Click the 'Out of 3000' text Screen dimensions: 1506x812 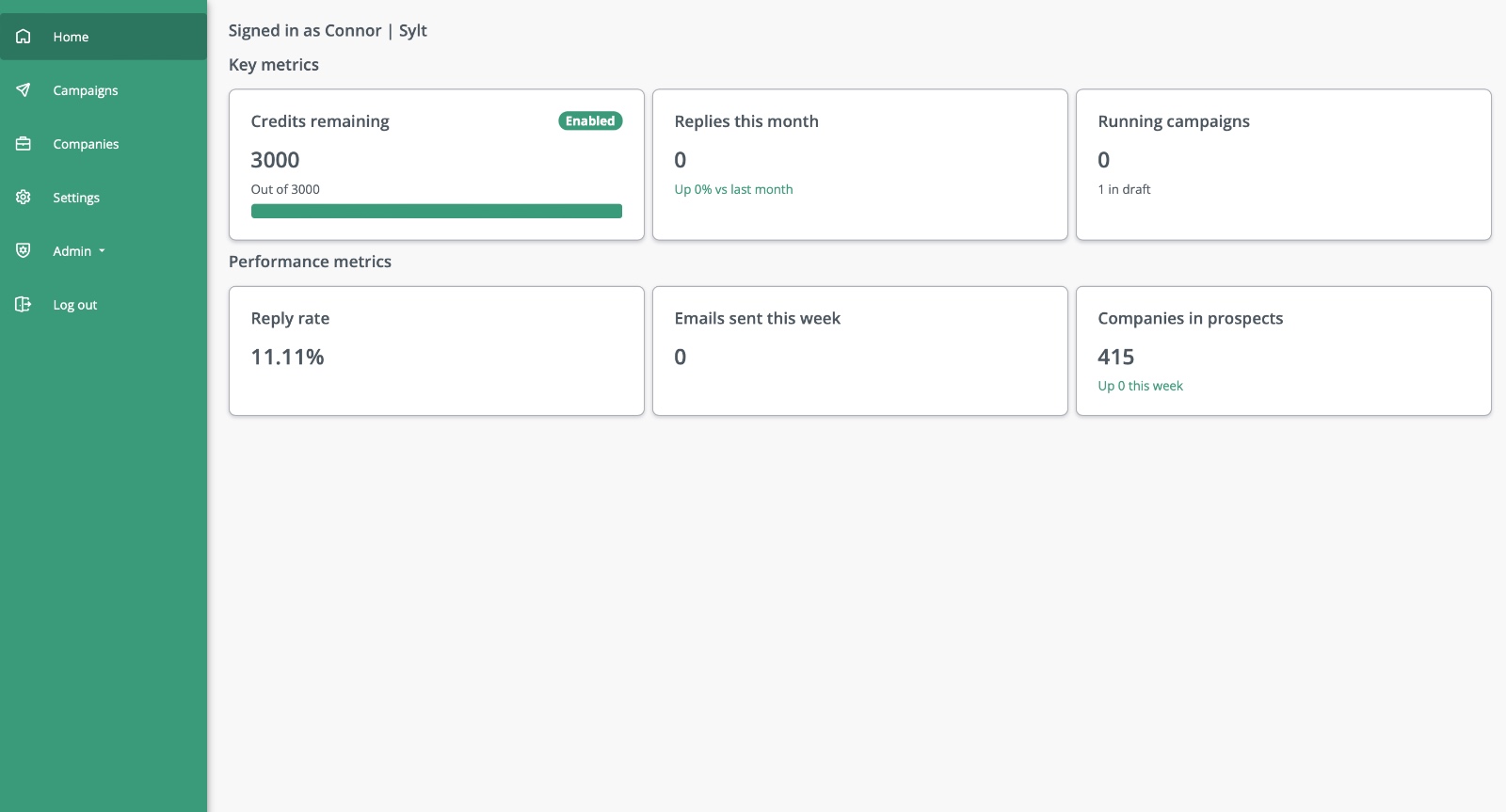(285, 189)
